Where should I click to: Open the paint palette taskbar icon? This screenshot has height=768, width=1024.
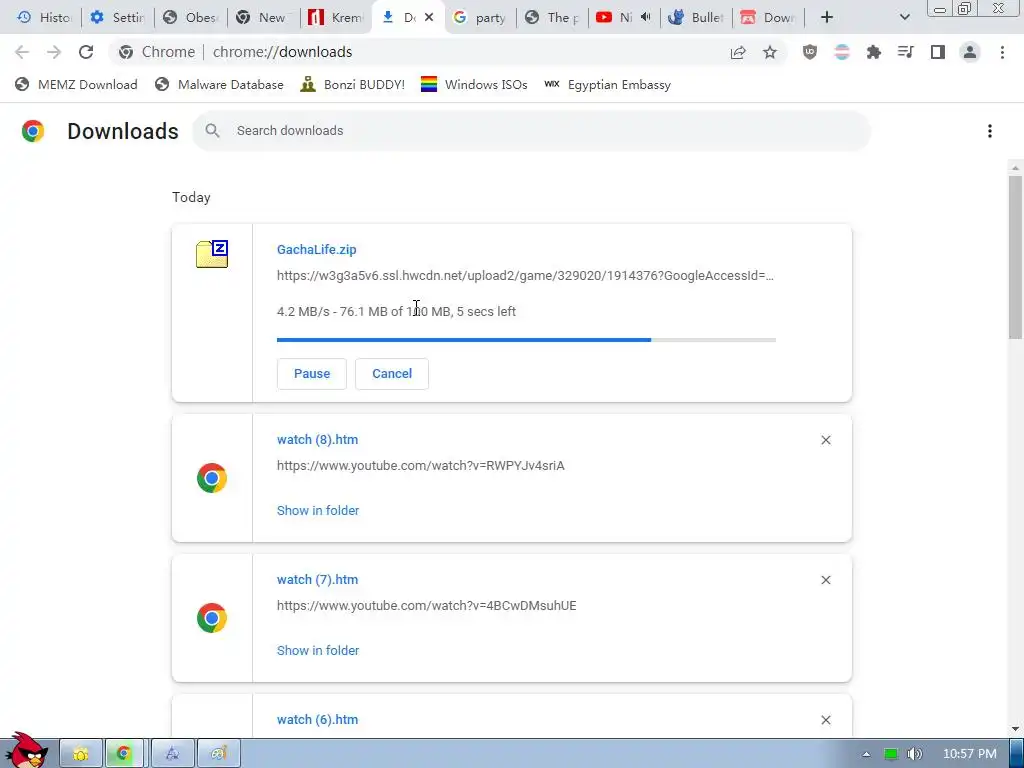[x=219, y=754]
